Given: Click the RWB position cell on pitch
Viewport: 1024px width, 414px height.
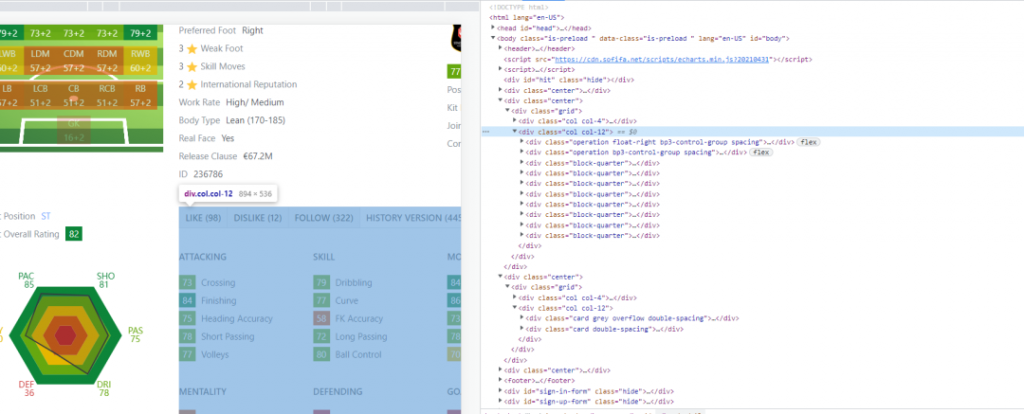Looking at the screenshot, I should pyautogui.click(x=140, y=60).
